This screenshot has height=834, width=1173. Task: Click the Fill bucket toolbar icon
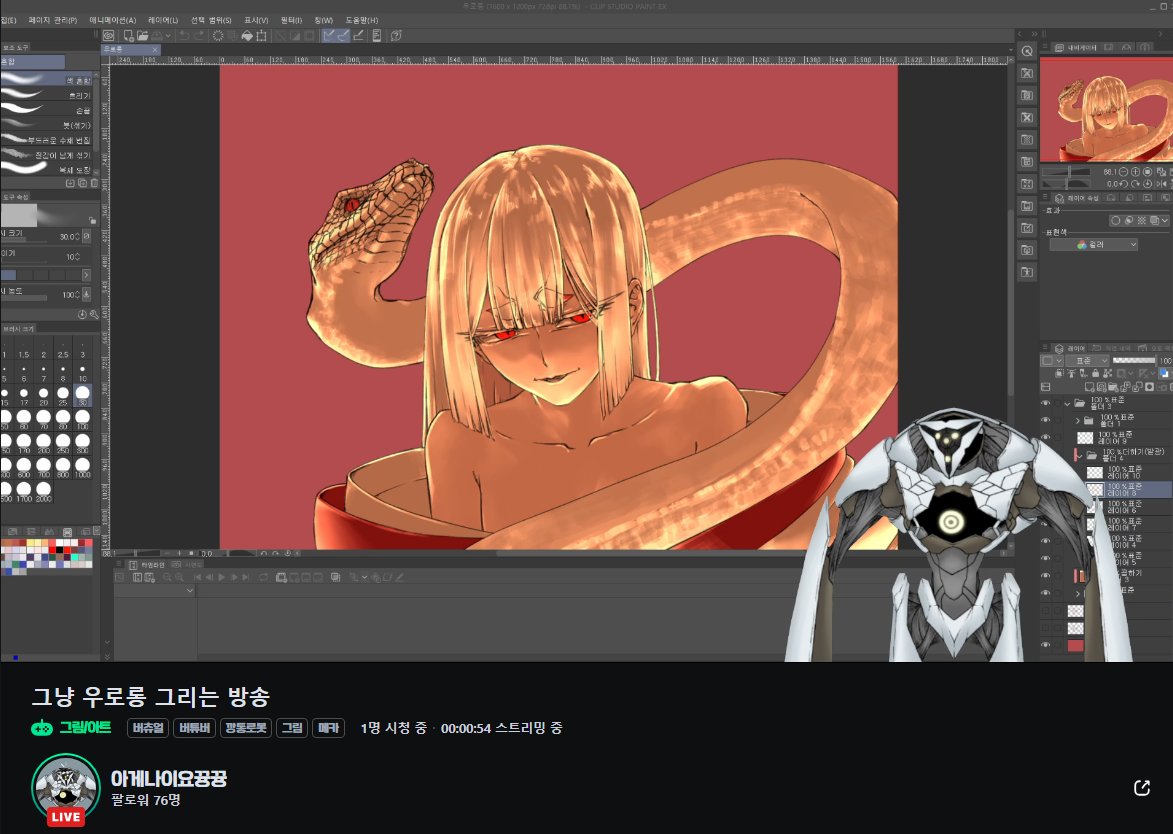tap(246, 35)
